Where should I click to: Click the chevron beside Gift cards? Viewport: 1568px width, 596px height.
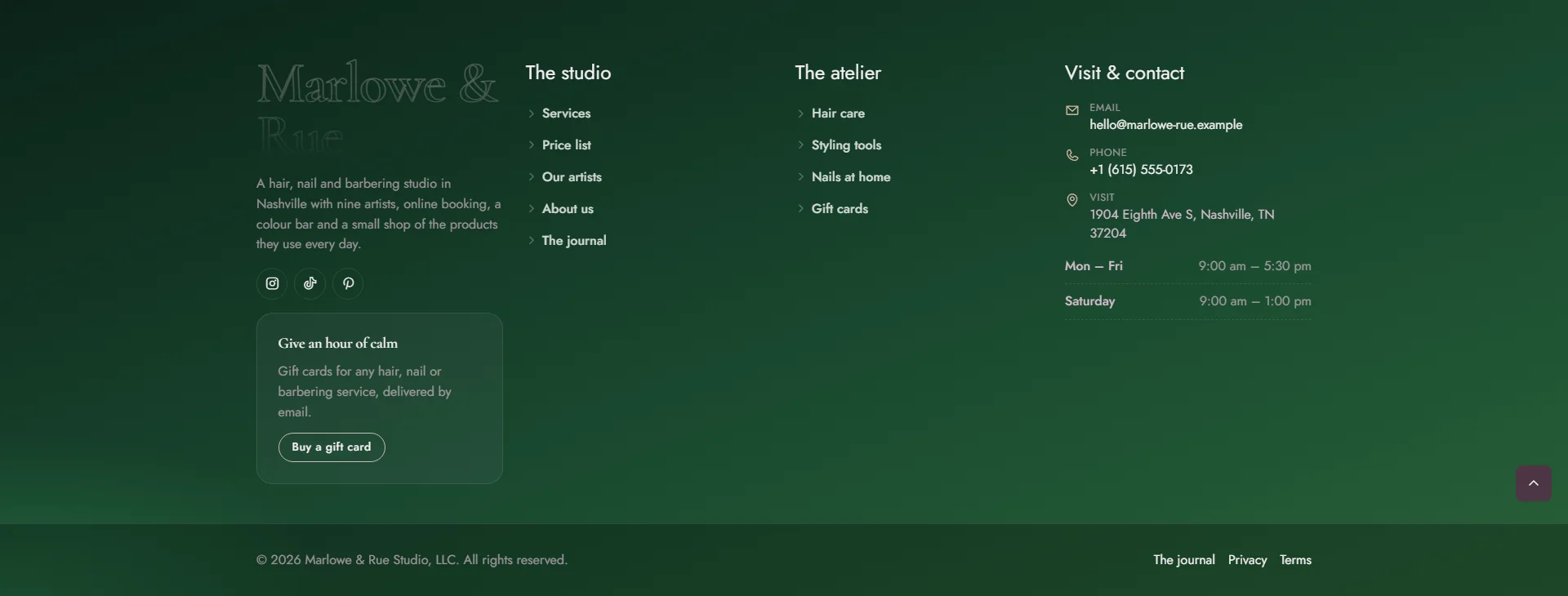point(800,209)
